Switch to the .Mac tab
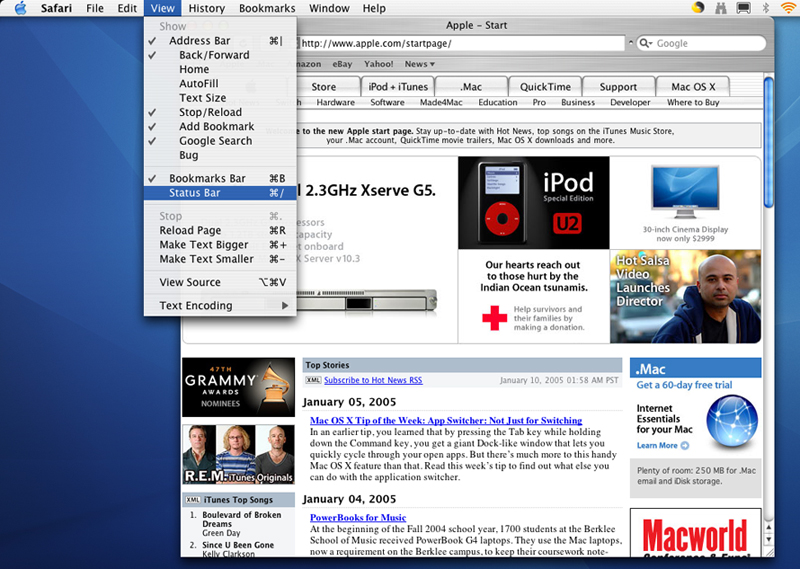This screenshot has height=569, width=800. (471, 87)
